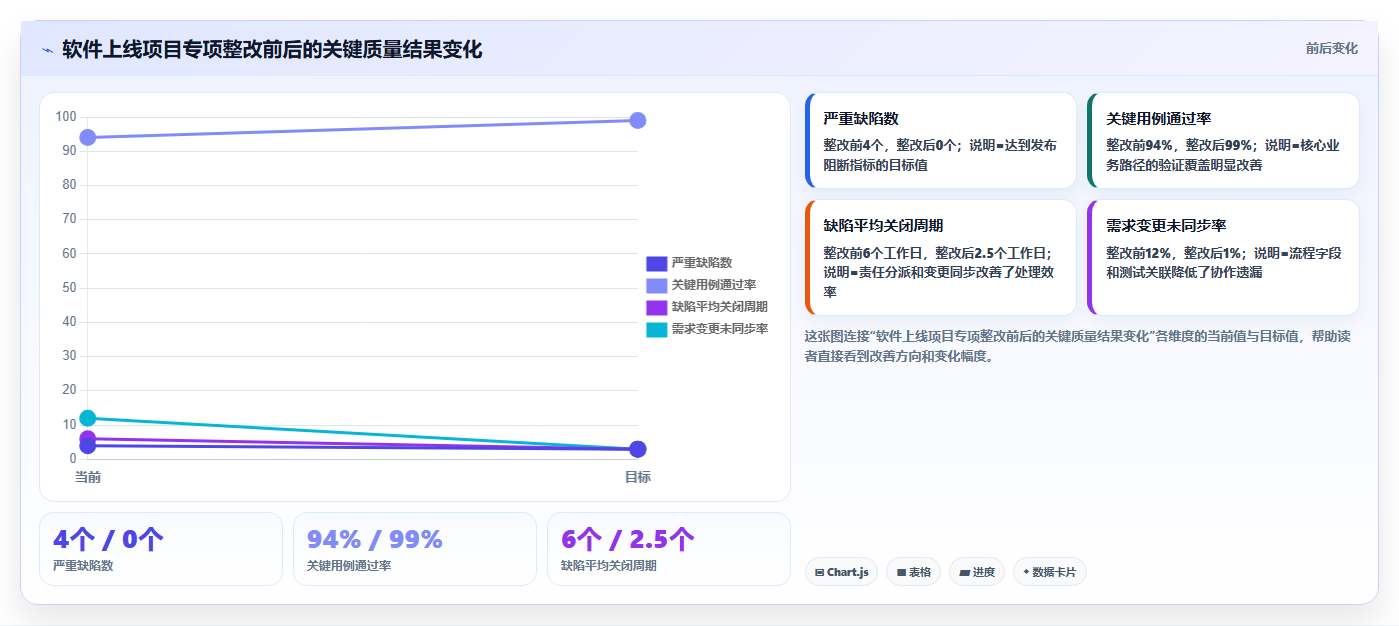Open the 6个 / 2.5个 stat card

(669, 549)
